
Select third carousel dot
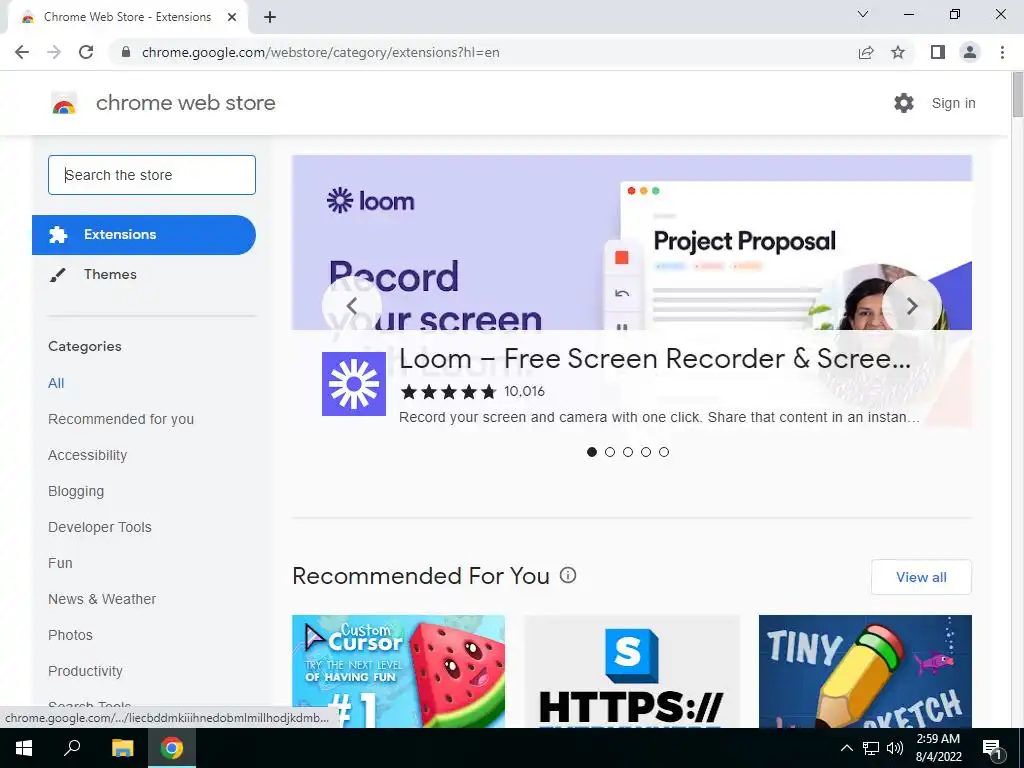[x=628, y=452]
